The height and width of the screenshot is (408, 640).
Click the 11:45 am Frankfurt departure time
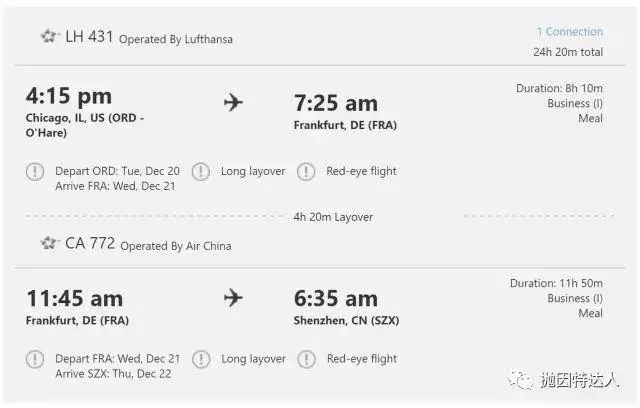click(x=75, y=298)
